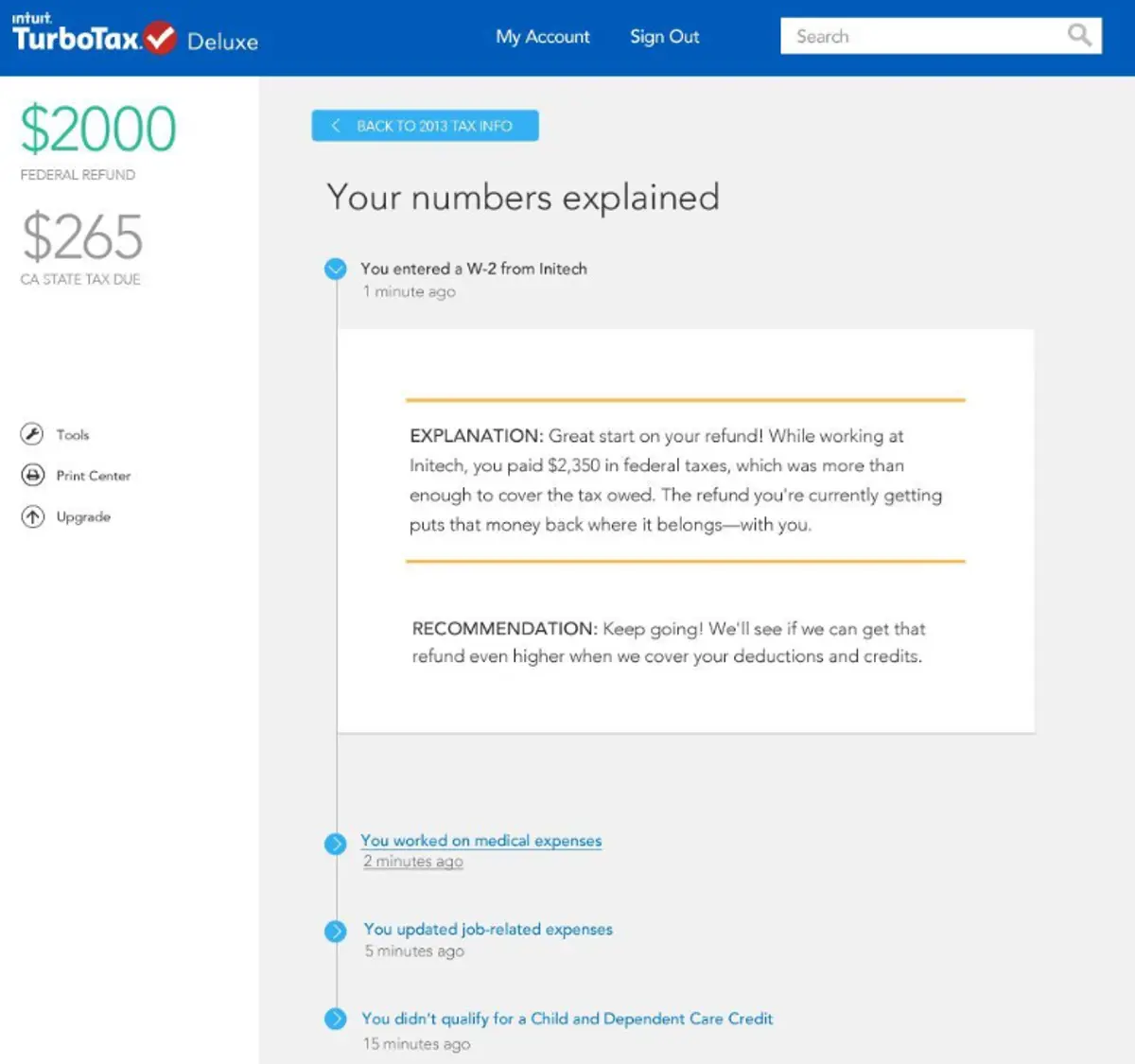Click the Upgrade arrow icon

(32, 516)
